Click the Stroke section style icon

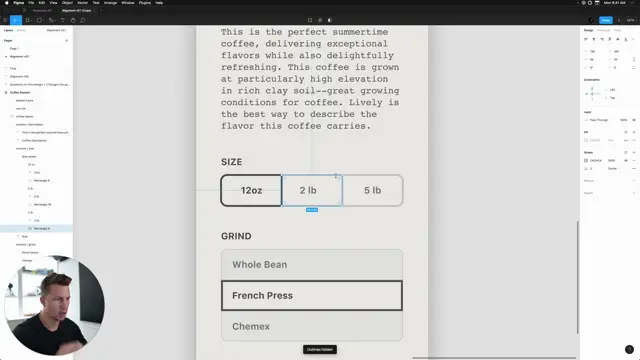pyautogui.click(x=626, y=152)
